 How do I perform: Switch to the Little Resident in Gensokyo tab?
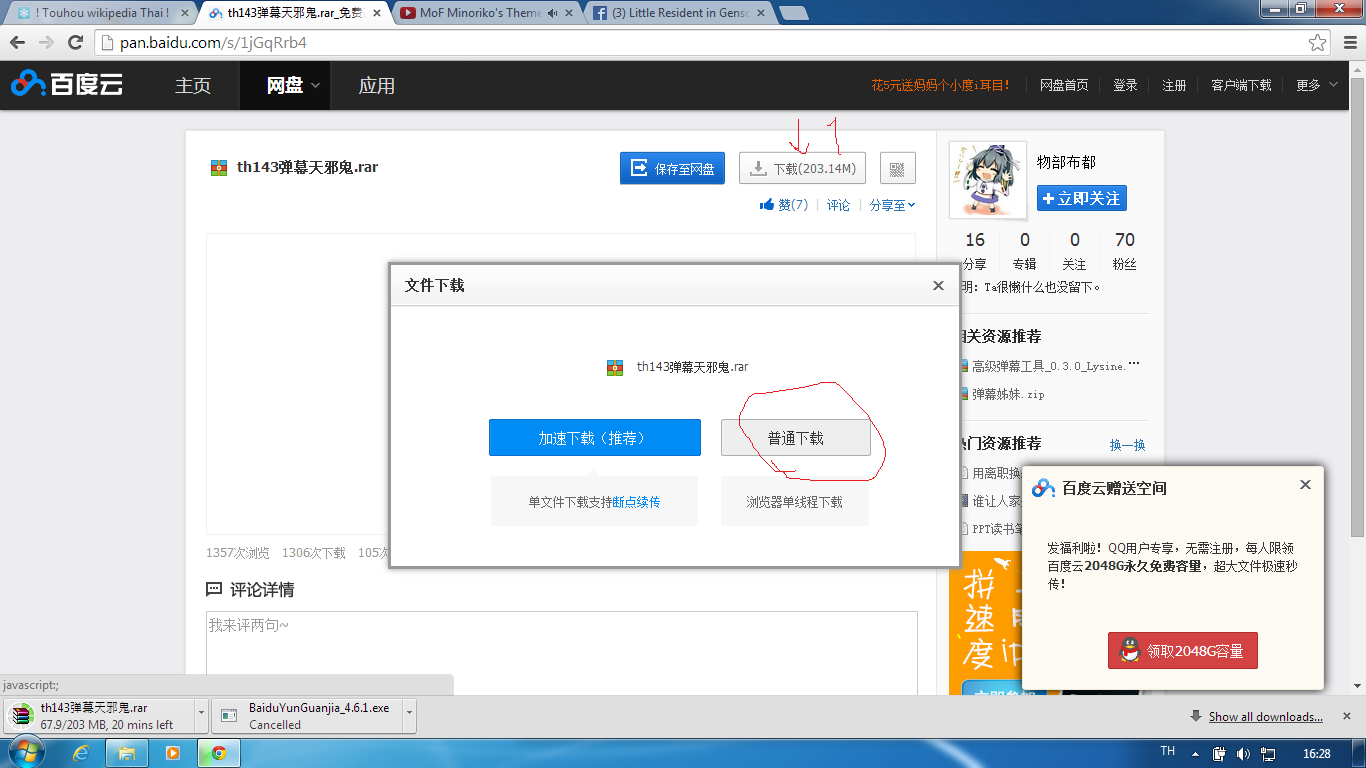tap(680, 13)
